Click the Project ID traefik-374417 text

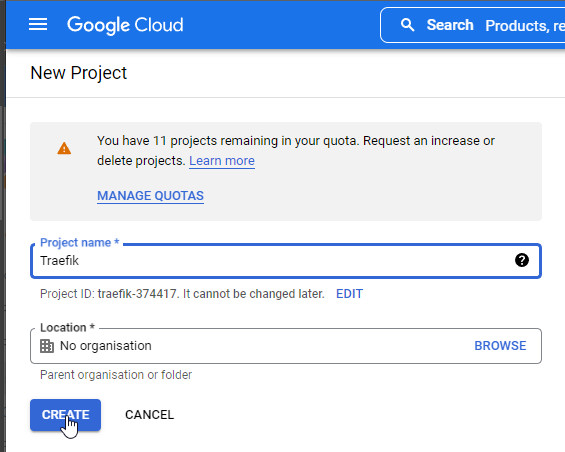[137, 294]
